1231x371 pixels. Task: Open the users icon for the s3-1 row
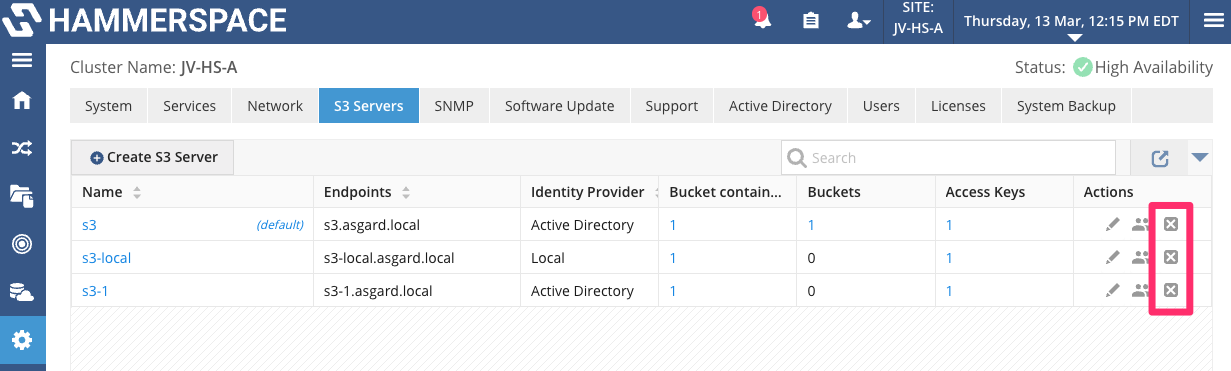click(x=1141, y=291)
